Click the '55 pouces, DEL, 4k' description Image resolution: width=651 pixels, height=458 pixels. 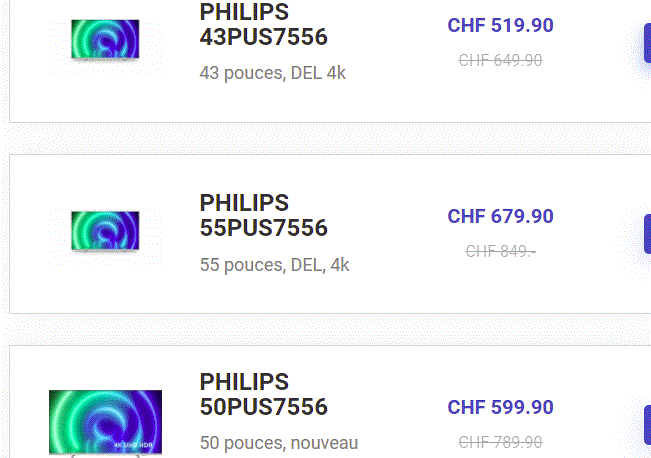[274, 265]
